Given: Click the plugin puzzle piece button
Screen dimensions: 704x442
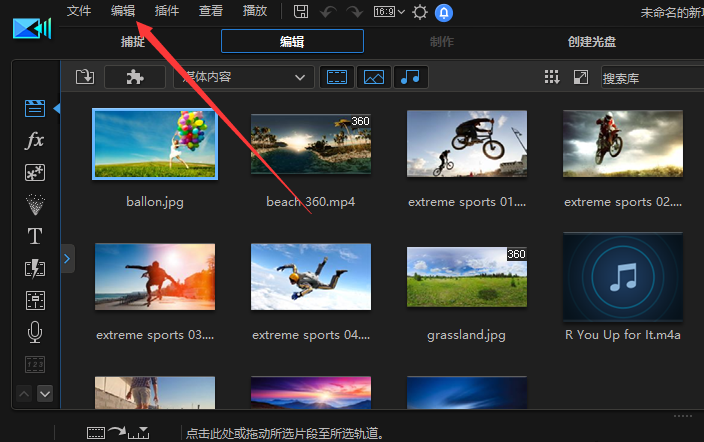Looking at the screenshot, I should pos(135,77).
